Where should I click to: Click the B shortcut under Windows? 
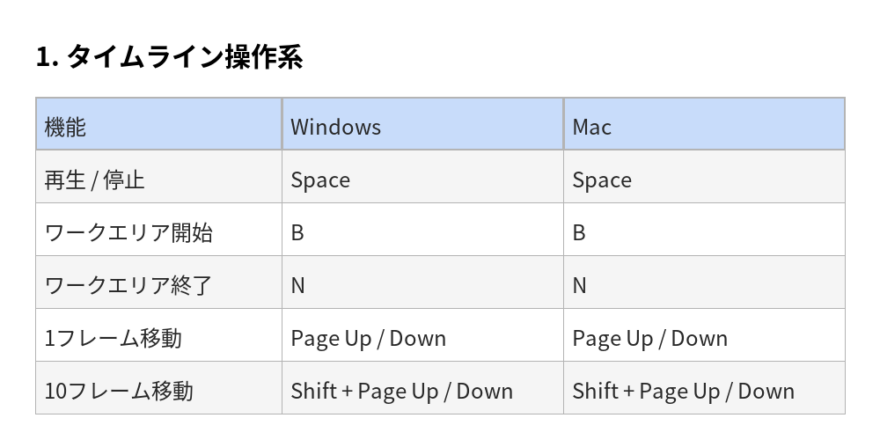[x=297, y=233]
